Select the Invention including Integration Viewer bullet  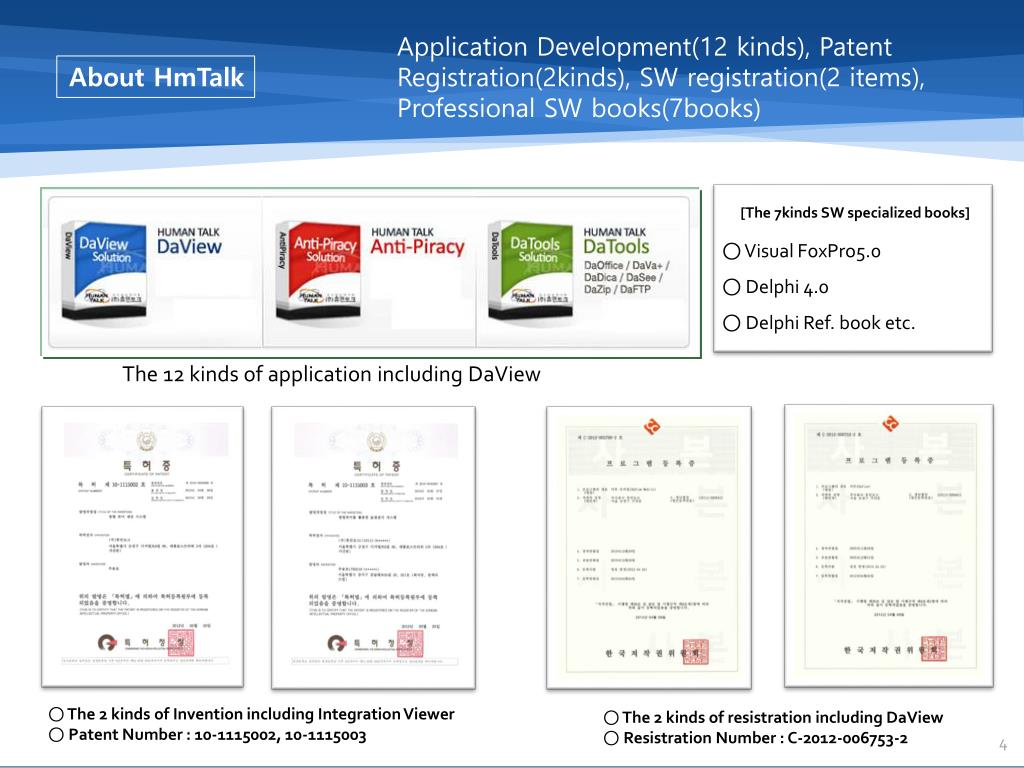(x=57, y=714)
